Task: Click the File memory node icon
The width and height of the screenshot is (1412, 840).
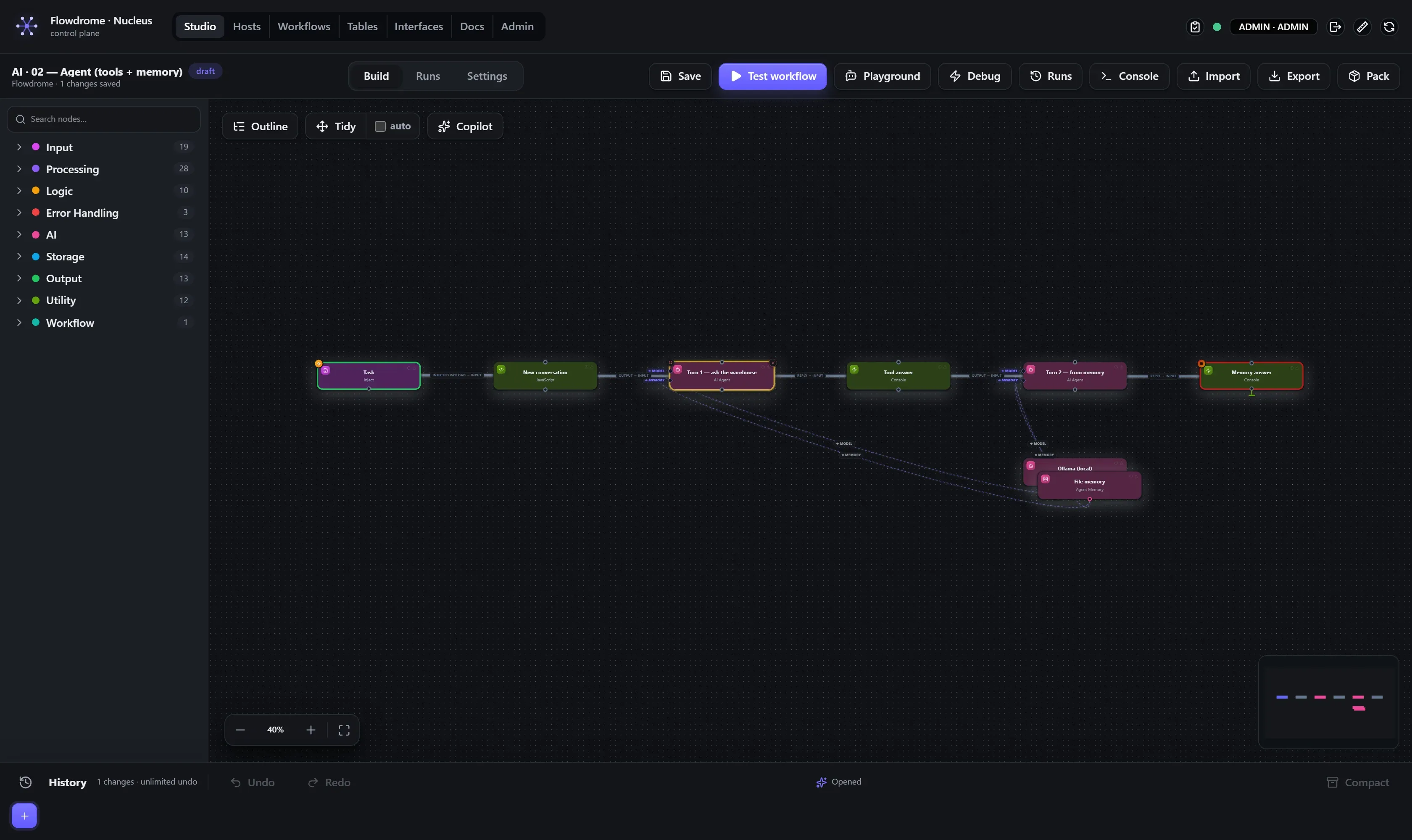Action: [1046, 479]
